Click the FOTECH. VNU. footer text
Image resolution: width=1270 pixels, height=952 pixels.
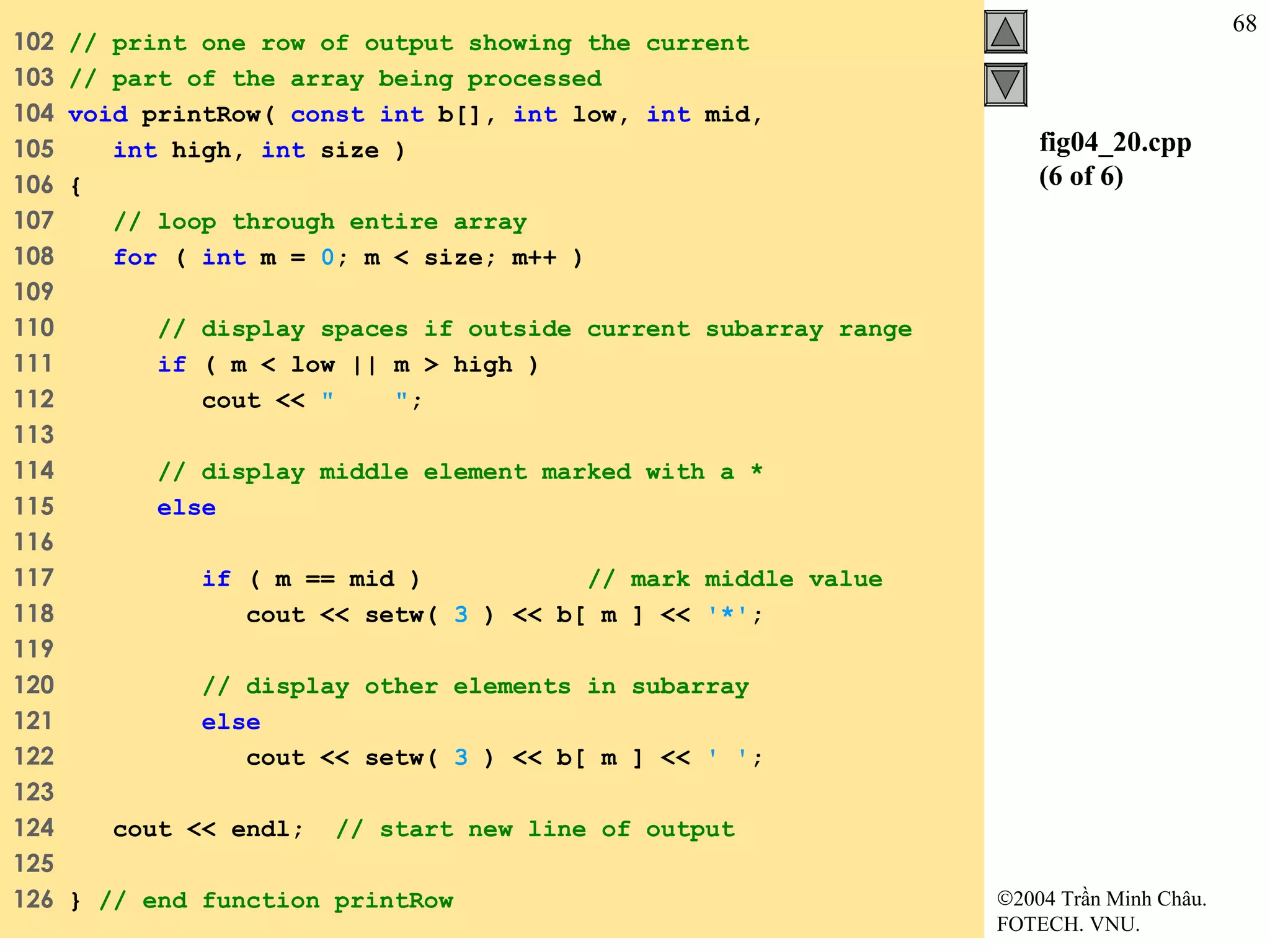point(1068,925)
